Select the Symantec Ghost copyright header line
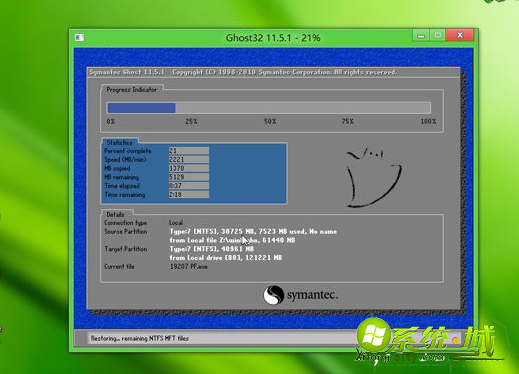The width and height of the screenshot is (519, 374). [x=243, y=72]
